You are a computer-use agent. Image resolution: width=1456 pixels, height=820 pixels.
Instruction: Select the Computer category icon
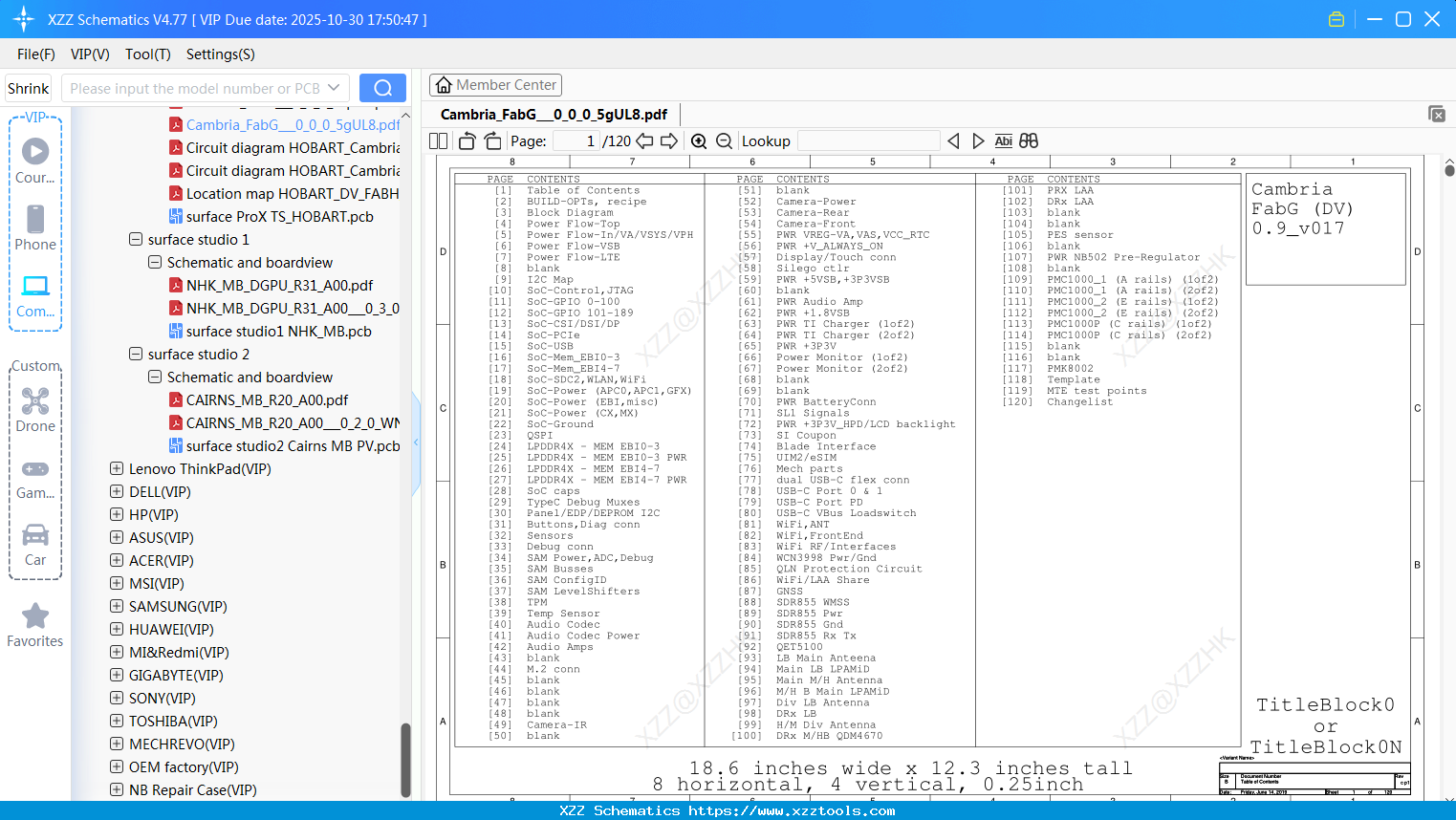[x=35, y=295]
